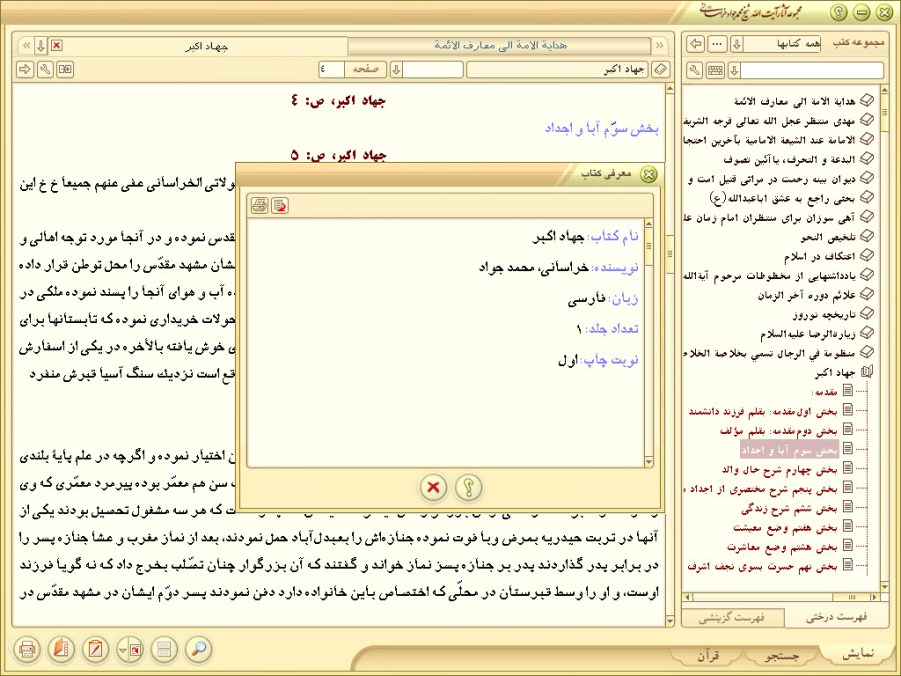The height and width of the screenshot is (676, 901).
Task: Select book زيارةالرضا عليه‌السلام in tree
Action: (807, 334)
